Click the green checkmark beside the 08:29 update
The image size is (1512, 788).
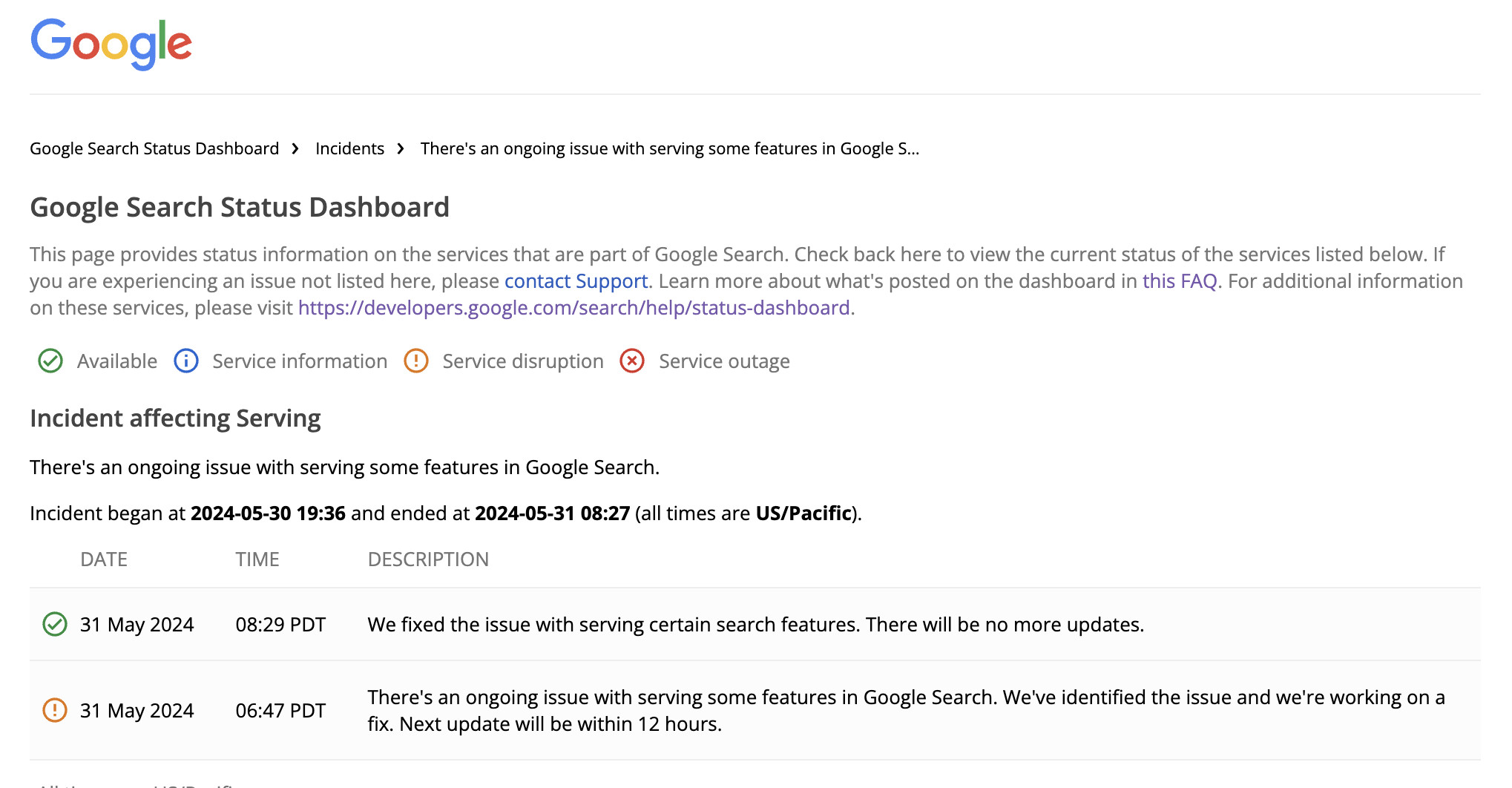56,624
